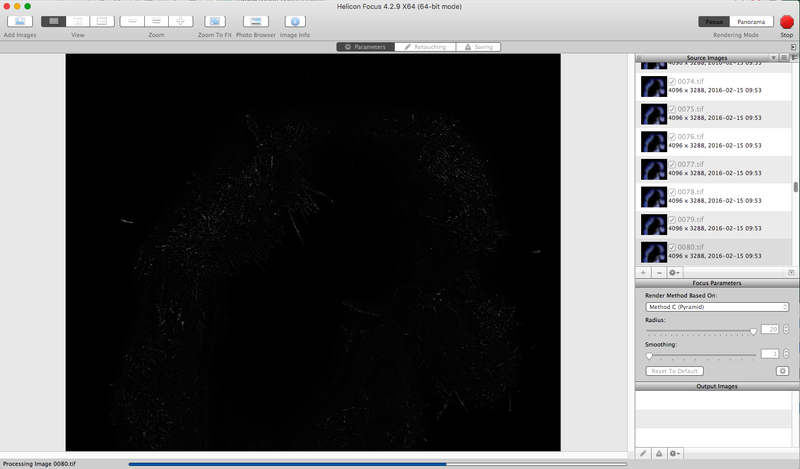Image resolution: width=800 pixels, height=469 pixels.
Task: Switch to the Parameters tab
Action: tap(365, 47)
